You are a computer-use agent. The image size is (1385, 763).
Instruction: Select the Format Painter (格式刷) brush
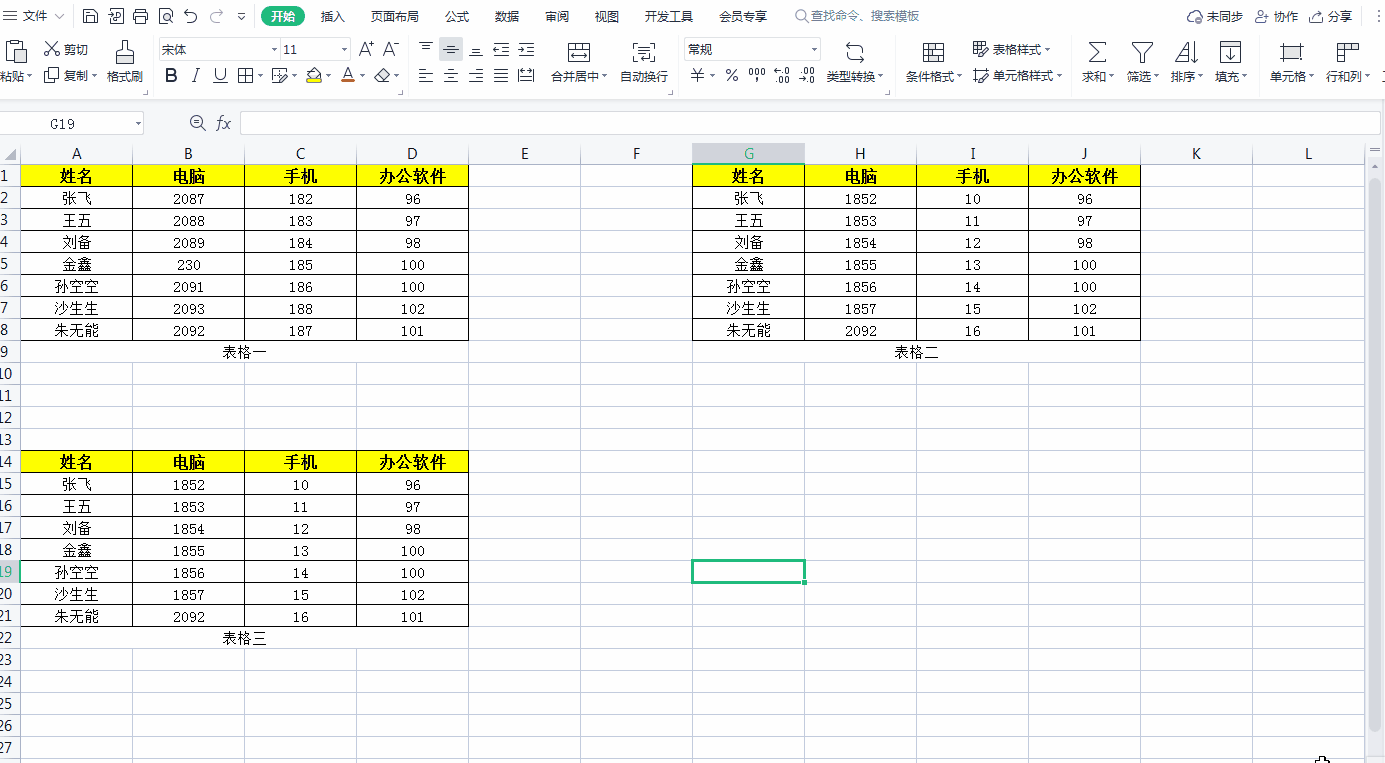(125, 61)
